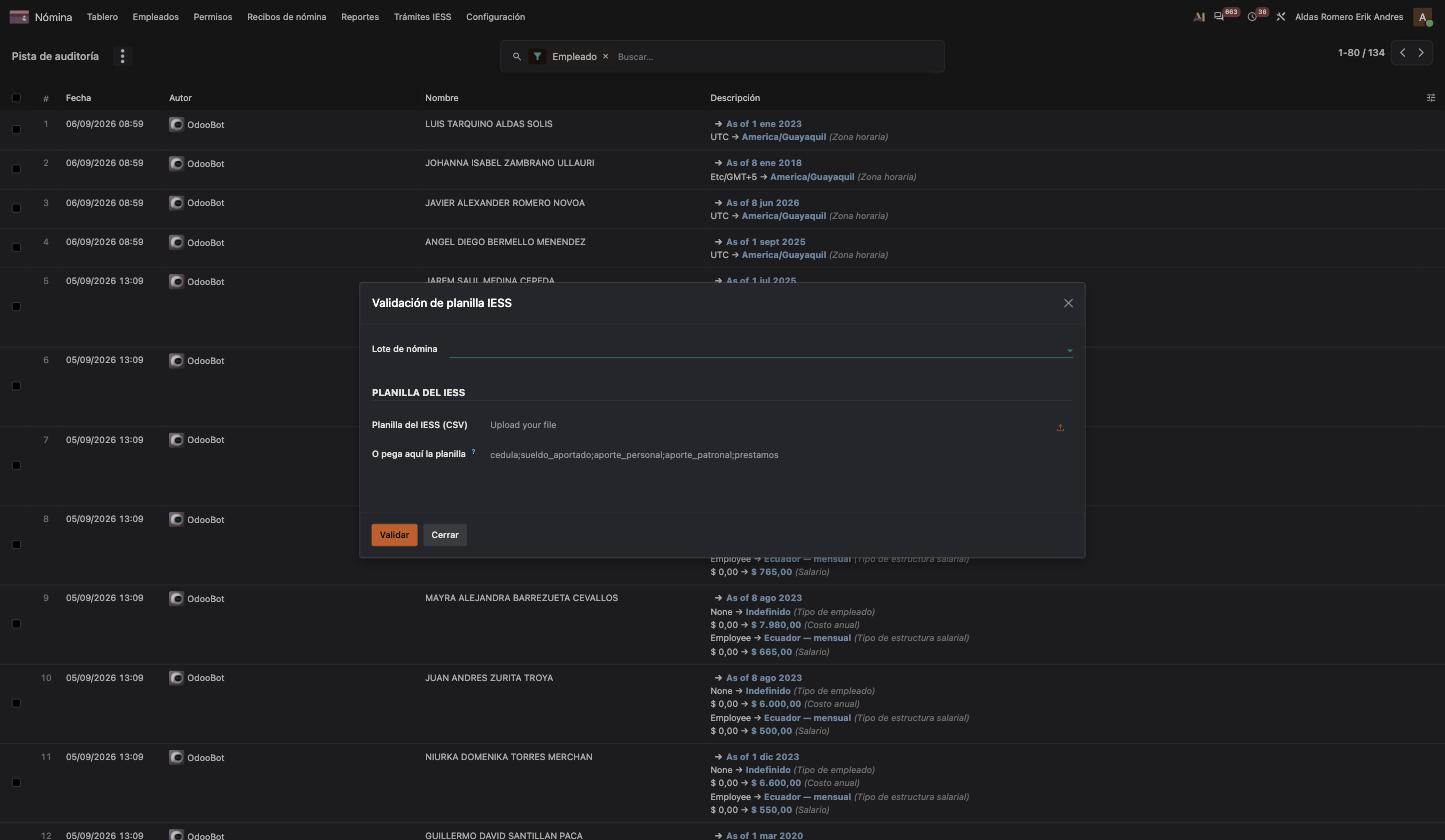The image size is (1445, 840).
Task: Sort by the Fecha column header
Action: pos(78,98)
